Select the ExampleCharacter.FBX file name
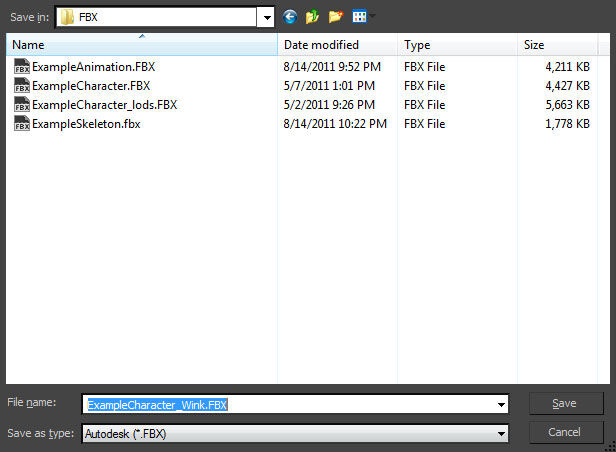 (x=91, y=86)
